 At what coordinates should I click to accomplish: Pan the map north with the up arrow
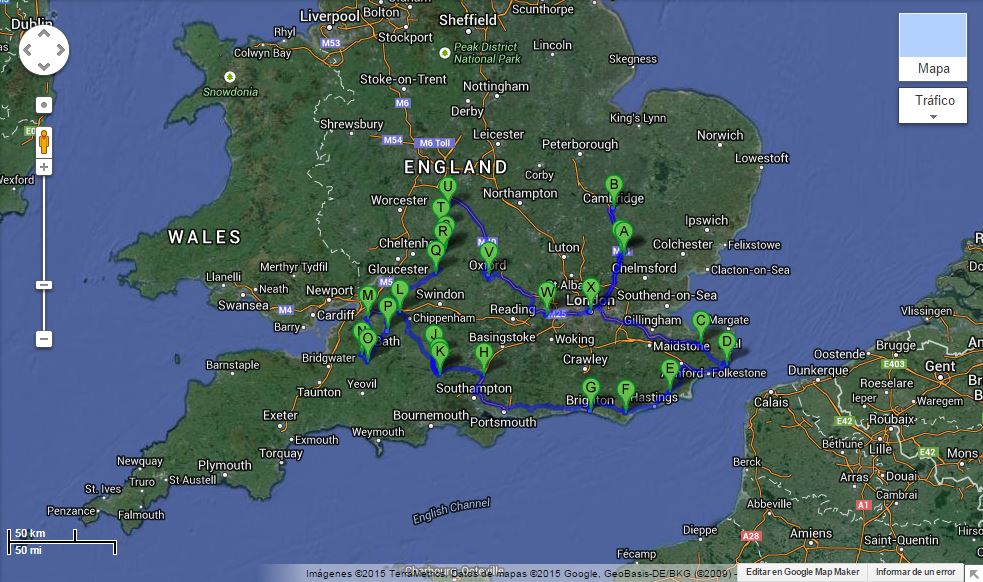pyautogui.click(x=44, y=31)
